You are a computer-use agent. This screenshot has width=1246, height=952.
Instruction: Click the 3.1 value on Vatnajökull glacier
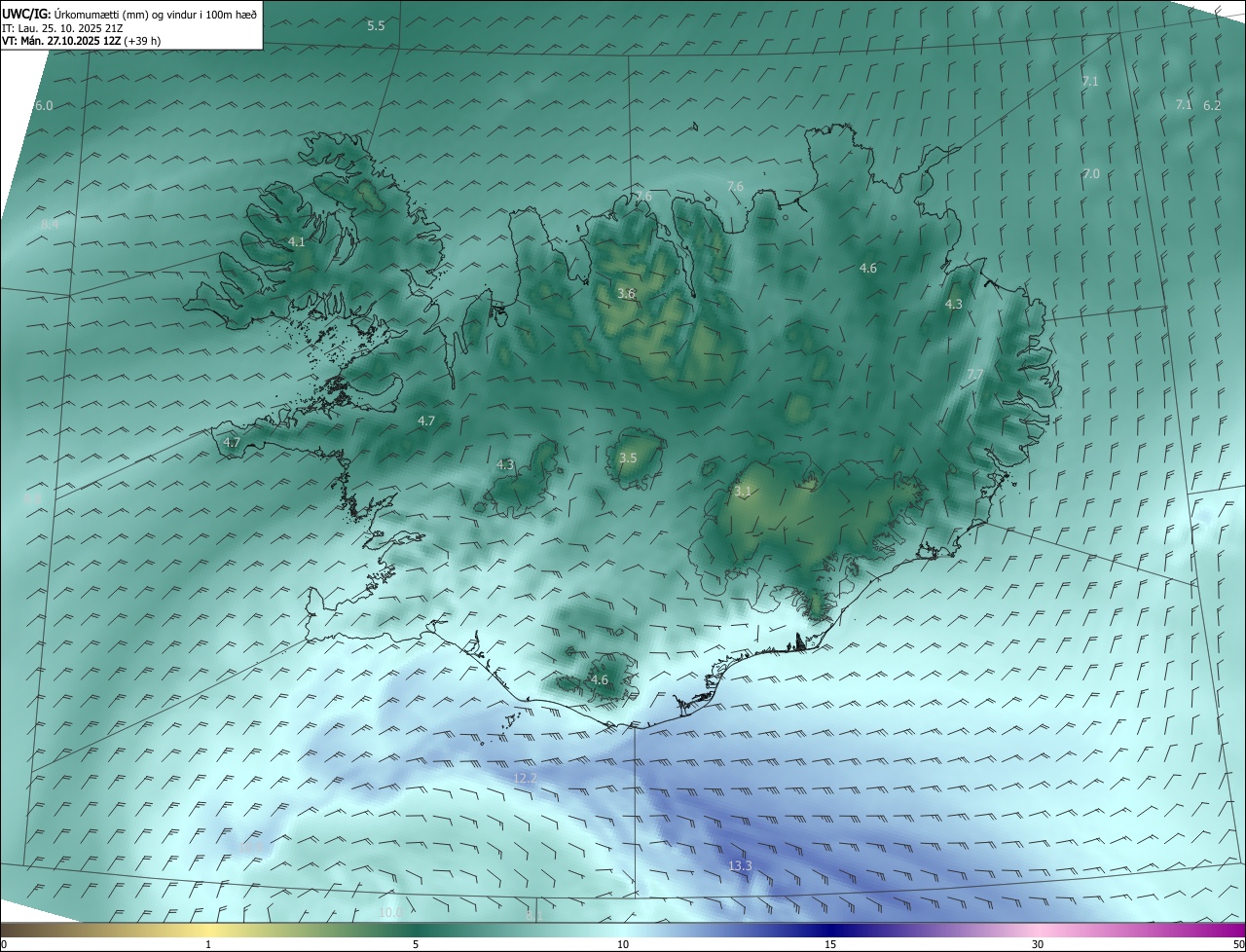pos(743,492)
